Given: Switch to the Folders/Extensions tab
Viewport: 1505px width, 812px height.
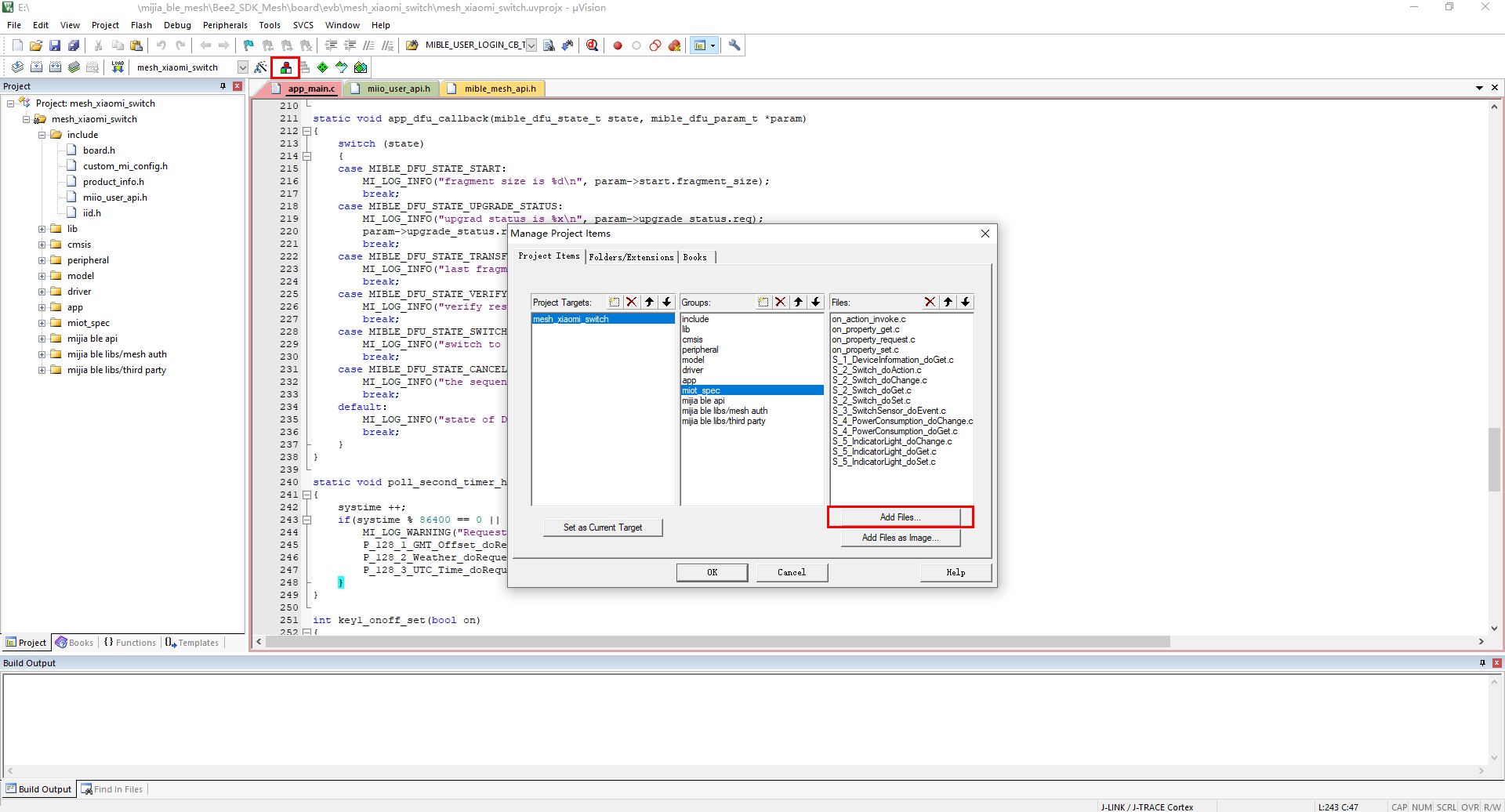Looking at the screenshot, I should point(631,257).
